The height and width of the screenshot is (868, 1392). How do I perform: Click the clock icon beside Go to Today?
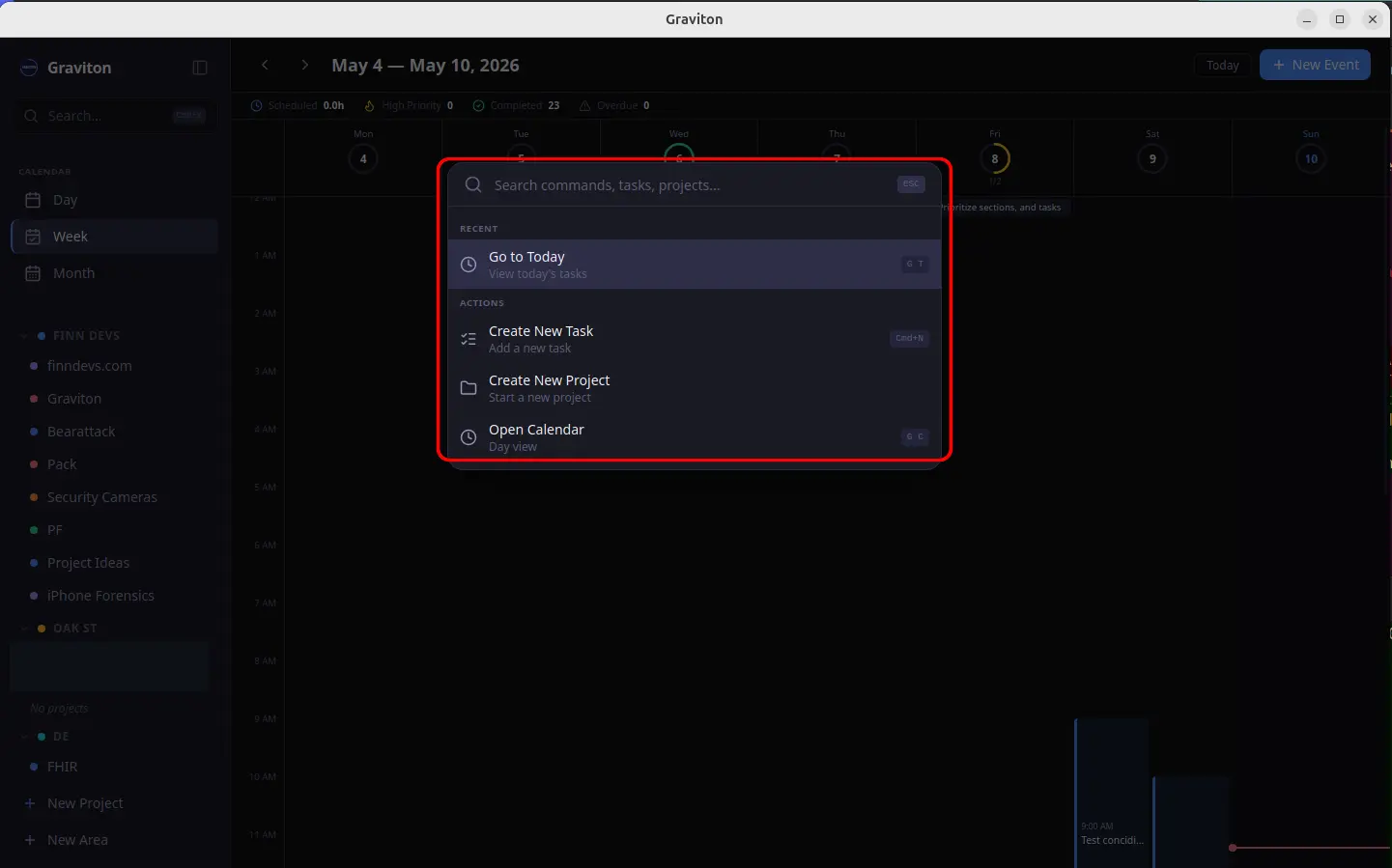coord(469,265)
